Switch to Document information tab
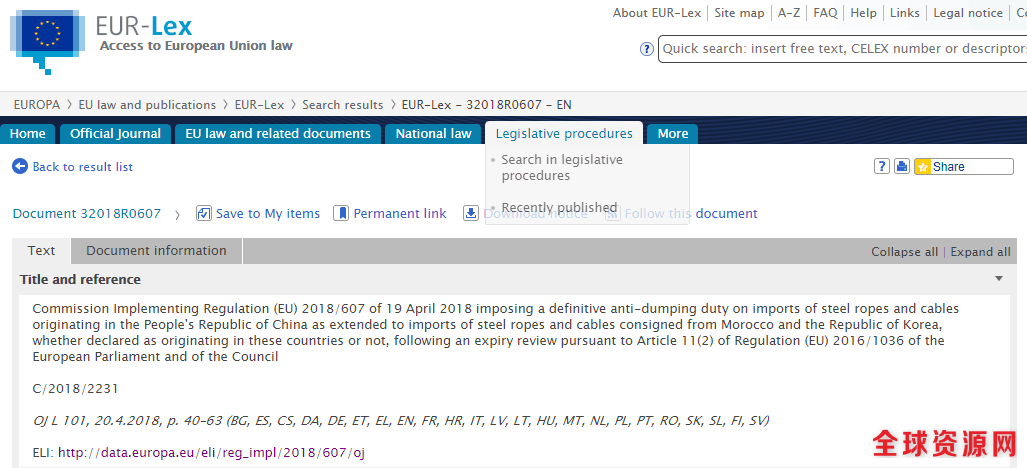This screenshot has height=468, width=1027. [157, 251]
